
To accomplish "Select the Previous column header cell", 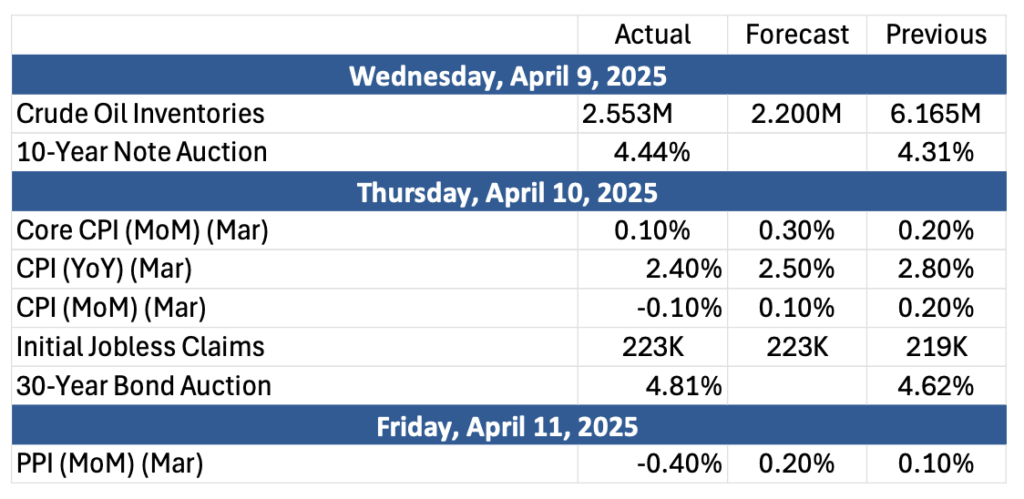I will [936, 35].
